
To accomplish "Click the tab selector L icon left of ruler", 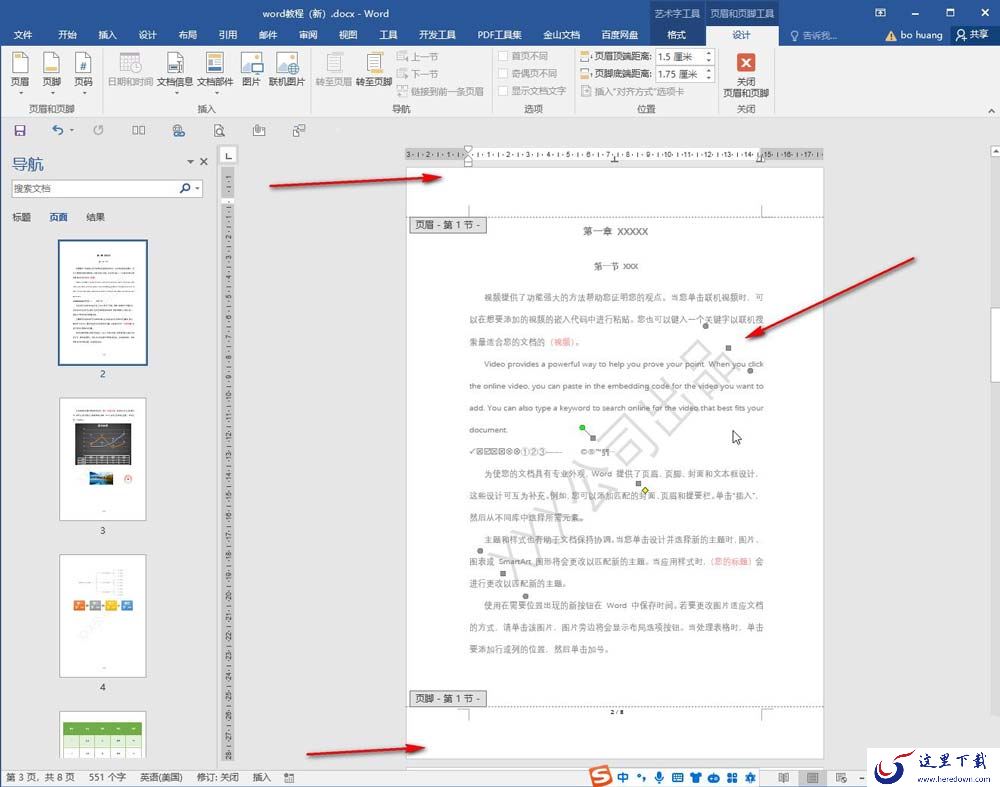I will (228, 155).
